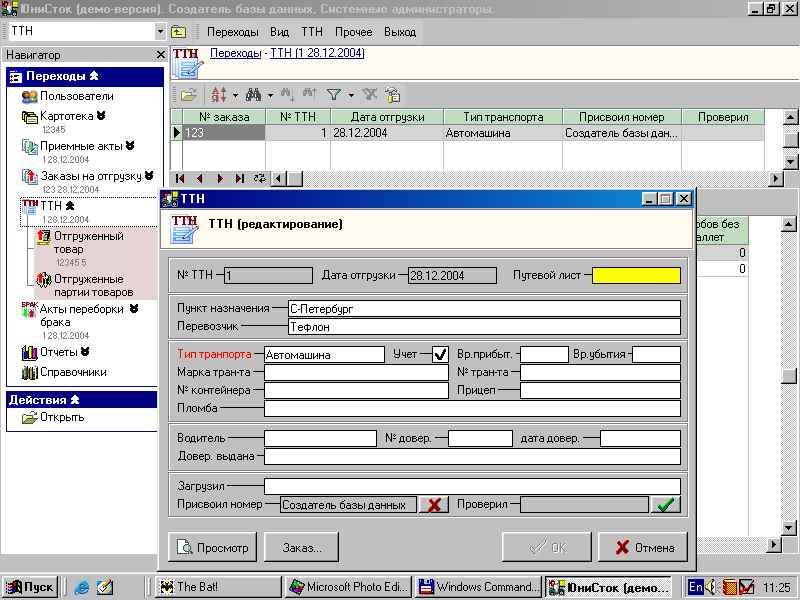Click the binoculars search icon in toolbar
Viewport: 800px width, 600px height.
(x=252, y=95)
